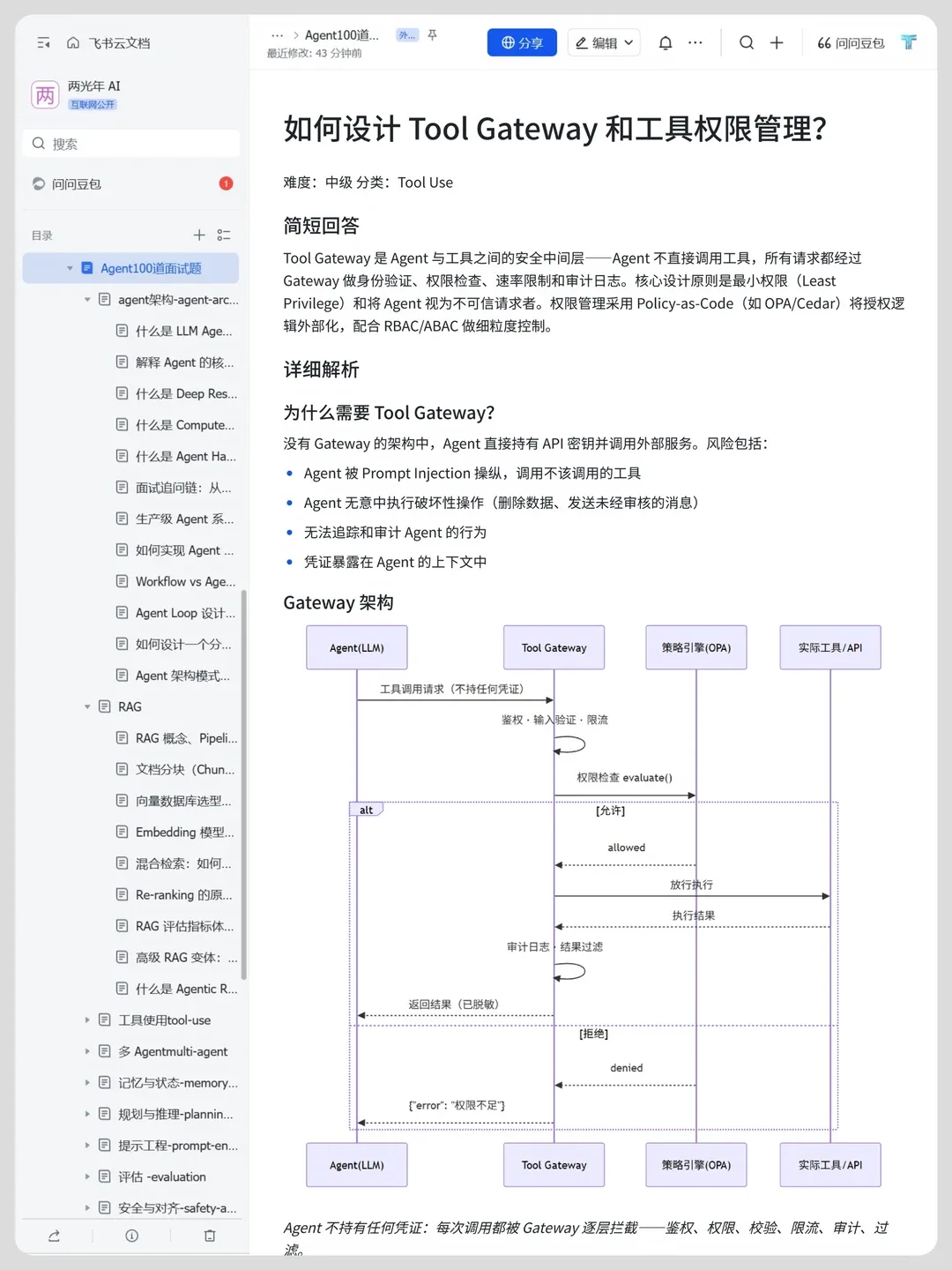Open the info icon at sidebar bottom
952x1270 pixels.
(132, 1236)
